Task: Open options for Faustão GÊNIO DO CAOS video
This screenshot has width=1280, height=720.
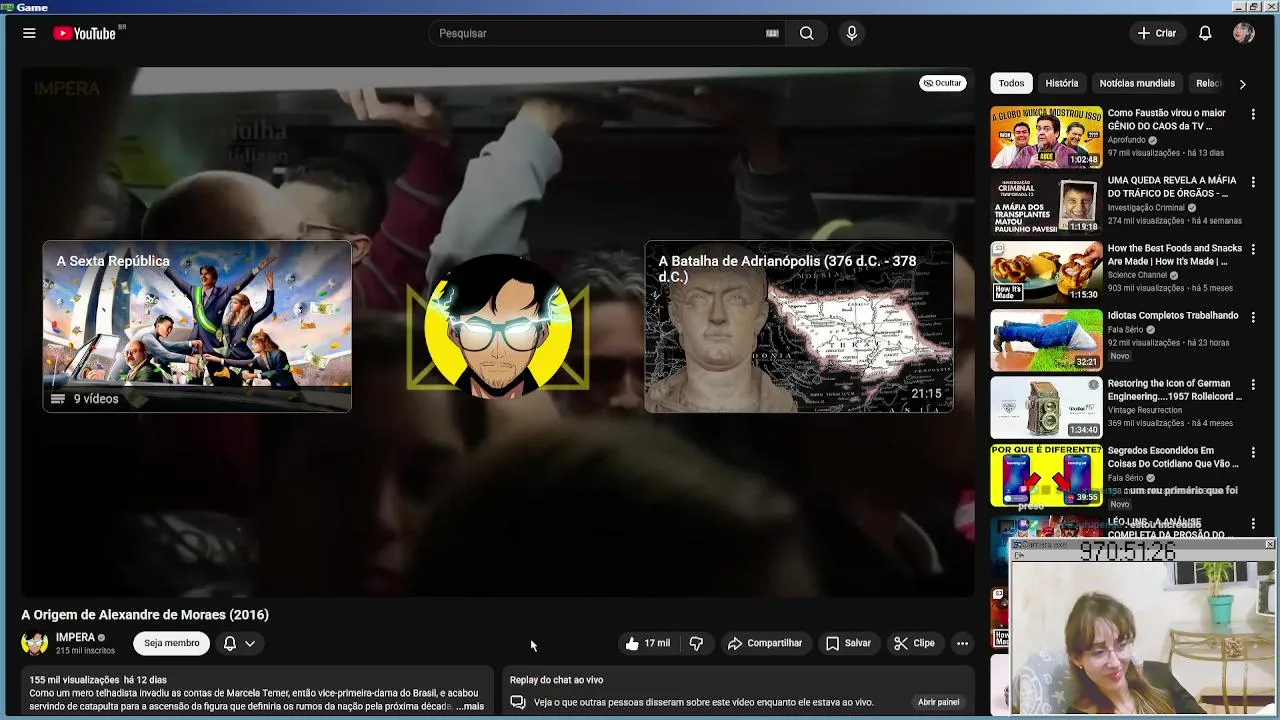Action: pos(1253,115)
